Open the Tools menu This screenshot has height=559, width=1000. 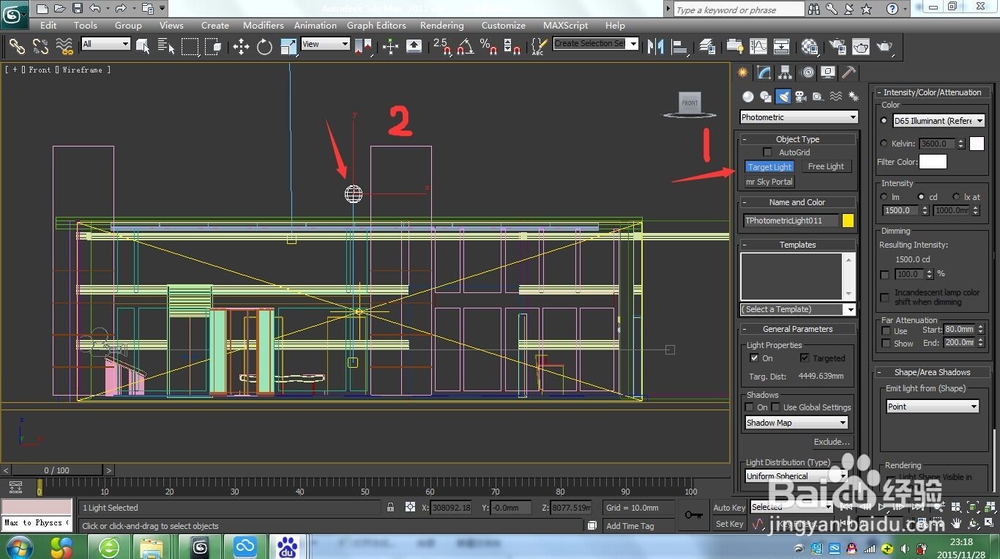point(85,25)
